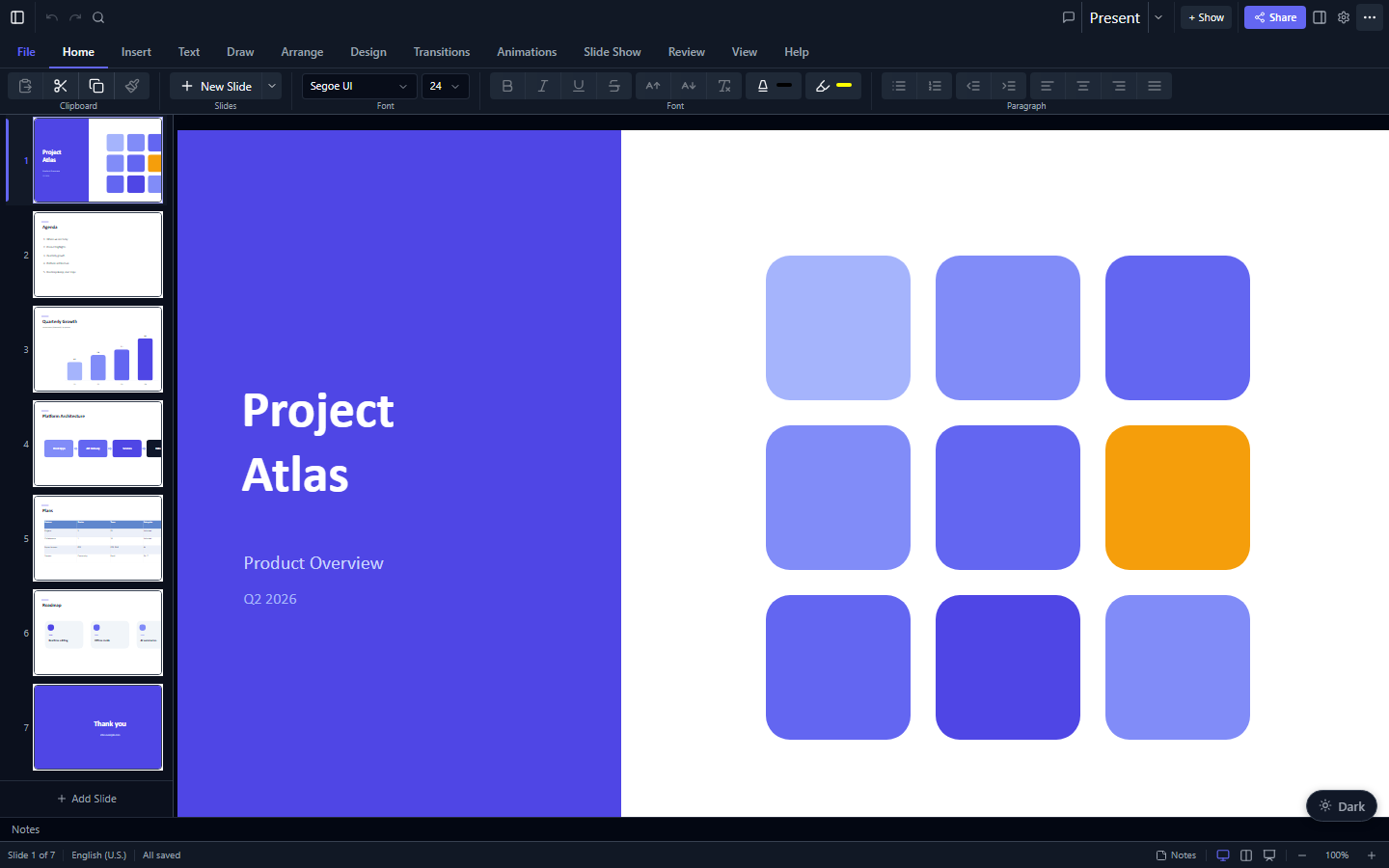The image size is (1389, 868).
Task: Switch to the Transitions tab
Action: tap(442, 52)
